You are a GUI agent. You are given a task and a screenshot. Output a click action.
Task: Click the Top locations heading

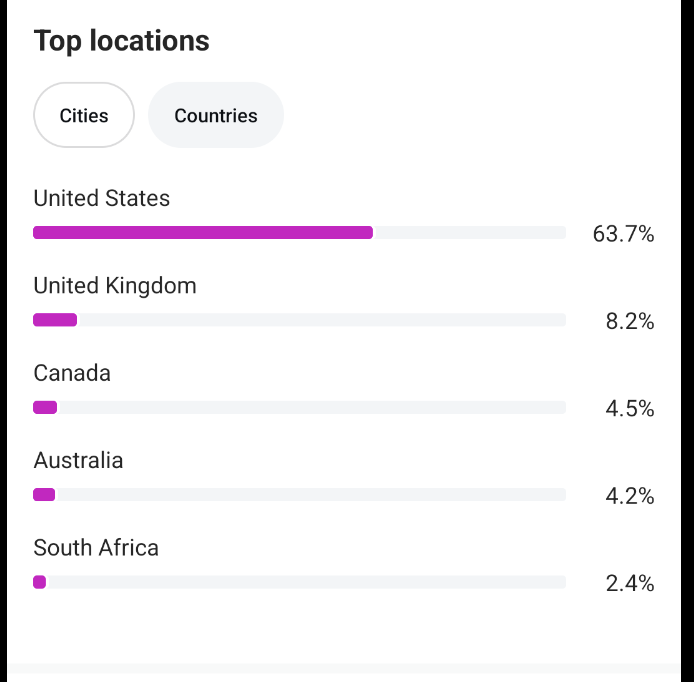pyautogui.click(x=122, y=41)
